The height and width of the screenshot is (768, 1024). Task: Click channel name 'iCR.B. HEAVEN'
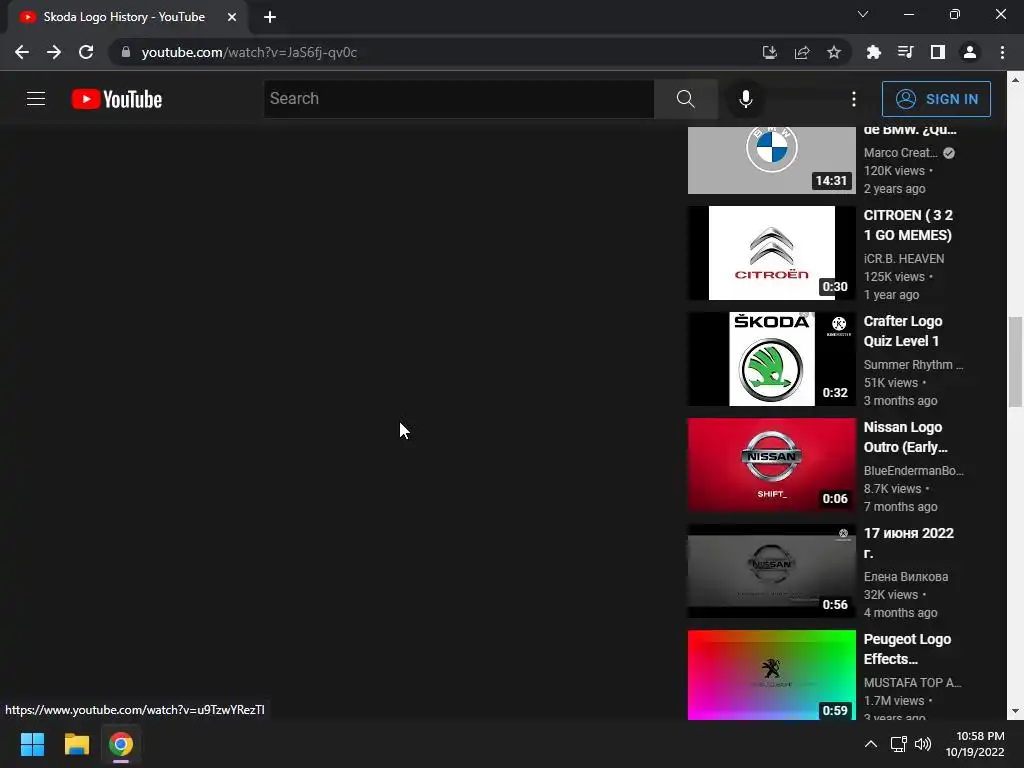(904, 259)
